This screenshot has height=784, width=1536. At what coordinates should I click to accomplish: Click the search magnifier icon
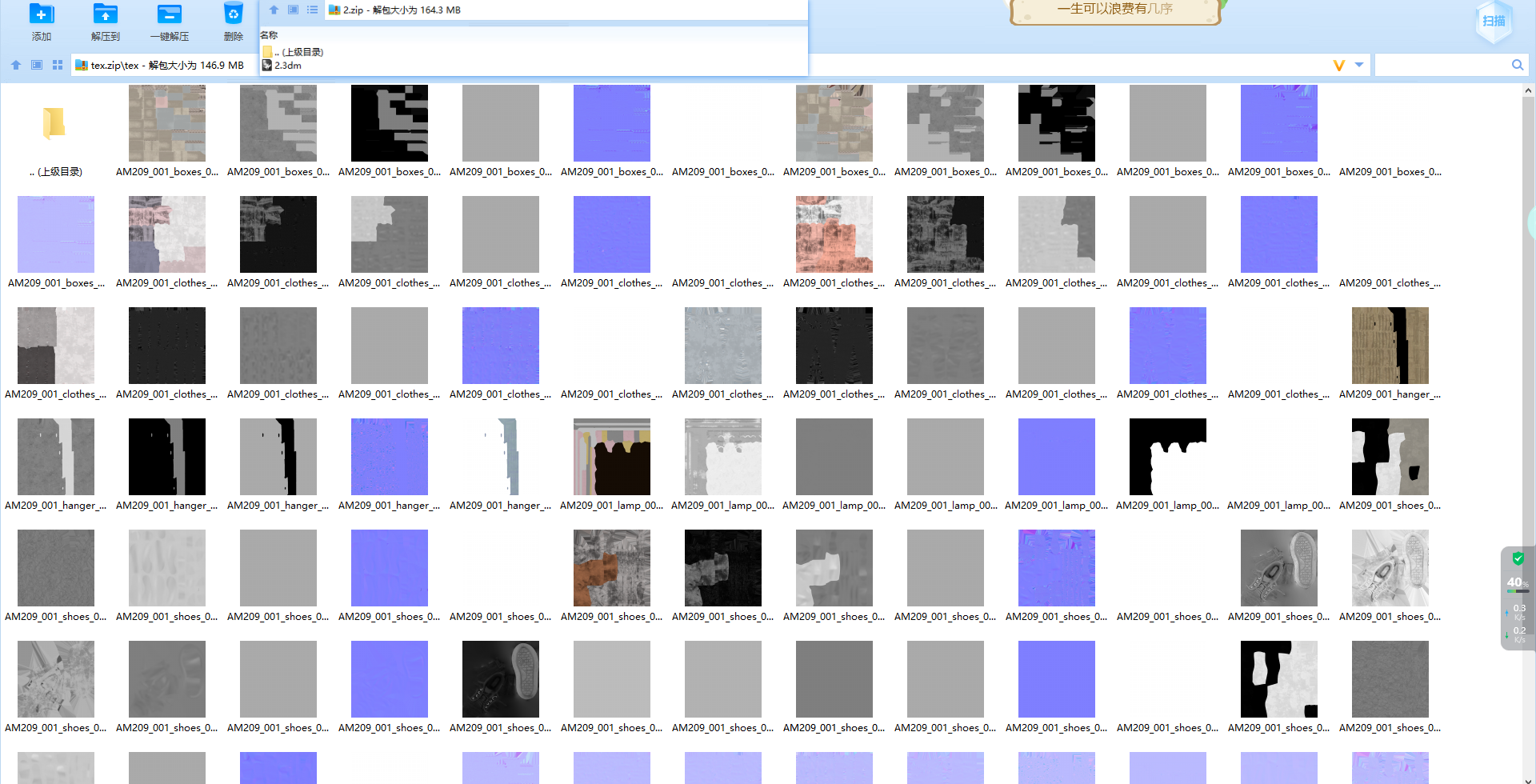click(1518, 65)
